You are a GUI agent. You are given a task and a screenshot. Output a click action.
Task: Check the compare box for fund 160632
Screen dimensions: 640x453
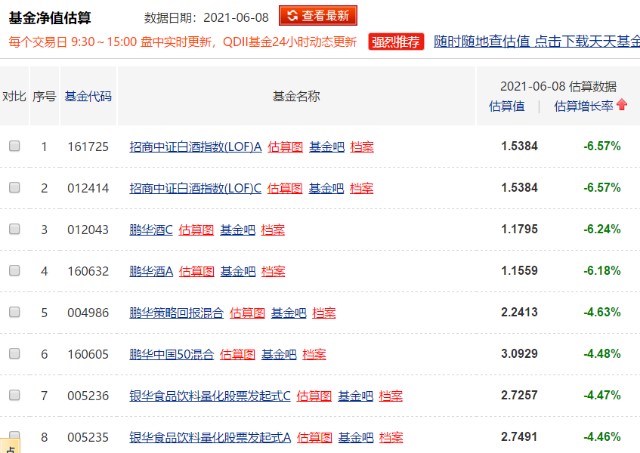pos(15,270)
